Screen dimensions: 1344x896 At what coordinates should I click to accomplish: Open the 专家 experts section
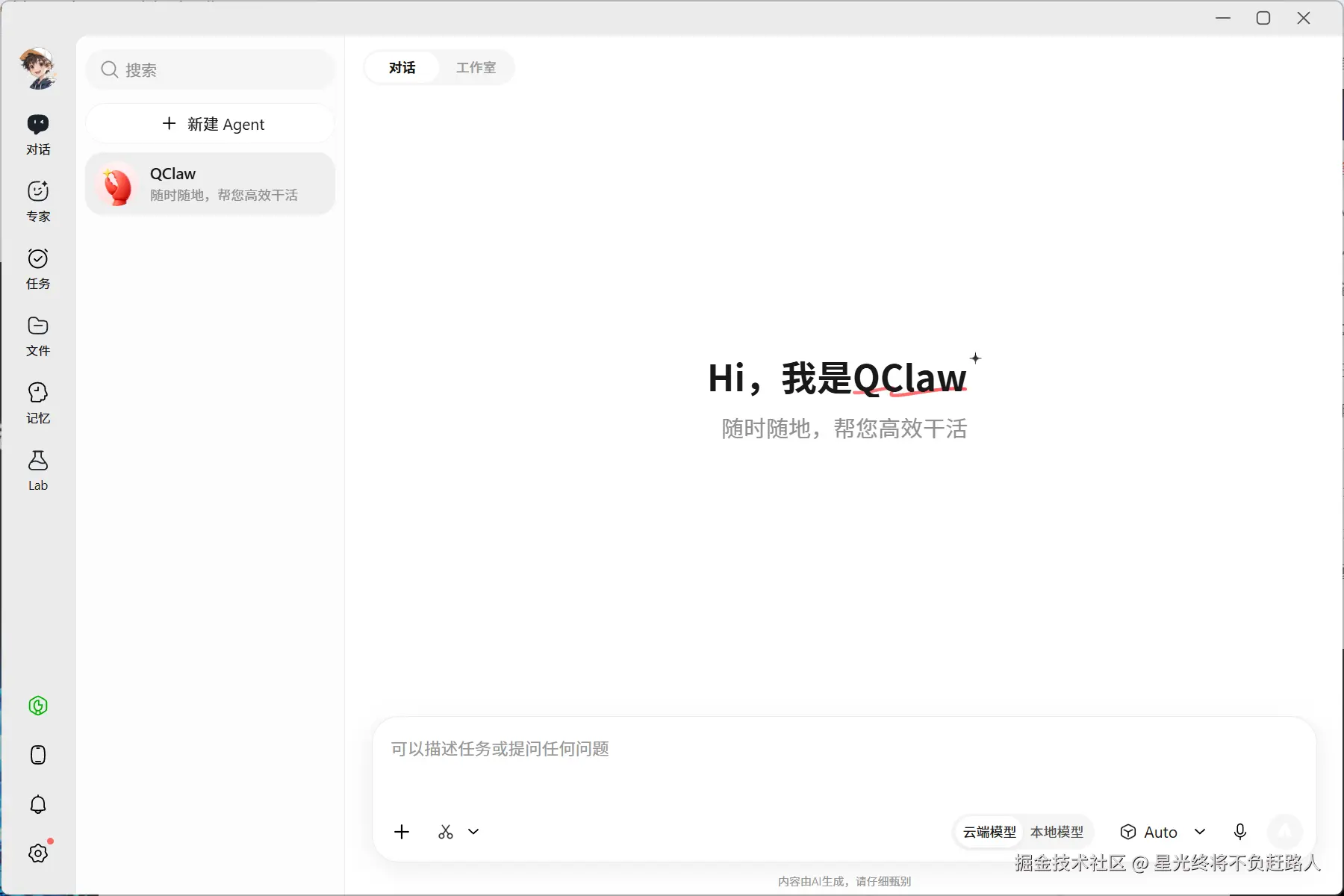(38, 202)
